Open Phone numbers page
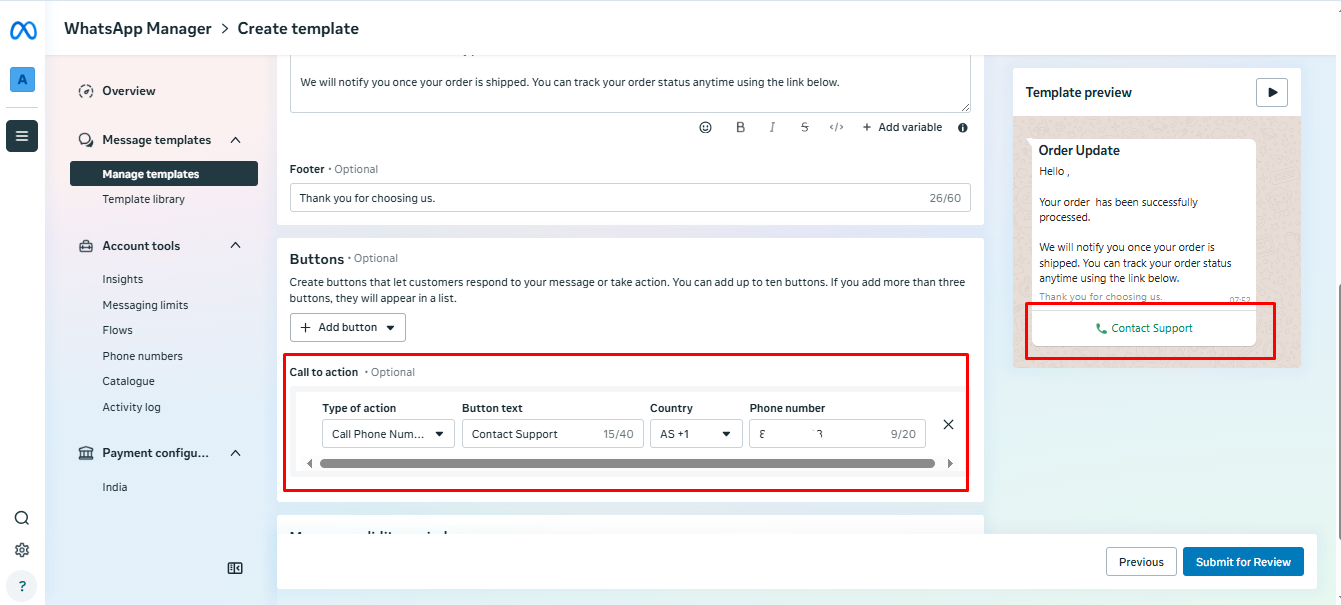The height and width of the screenshot is (605, 1341). tap(142, 356)
